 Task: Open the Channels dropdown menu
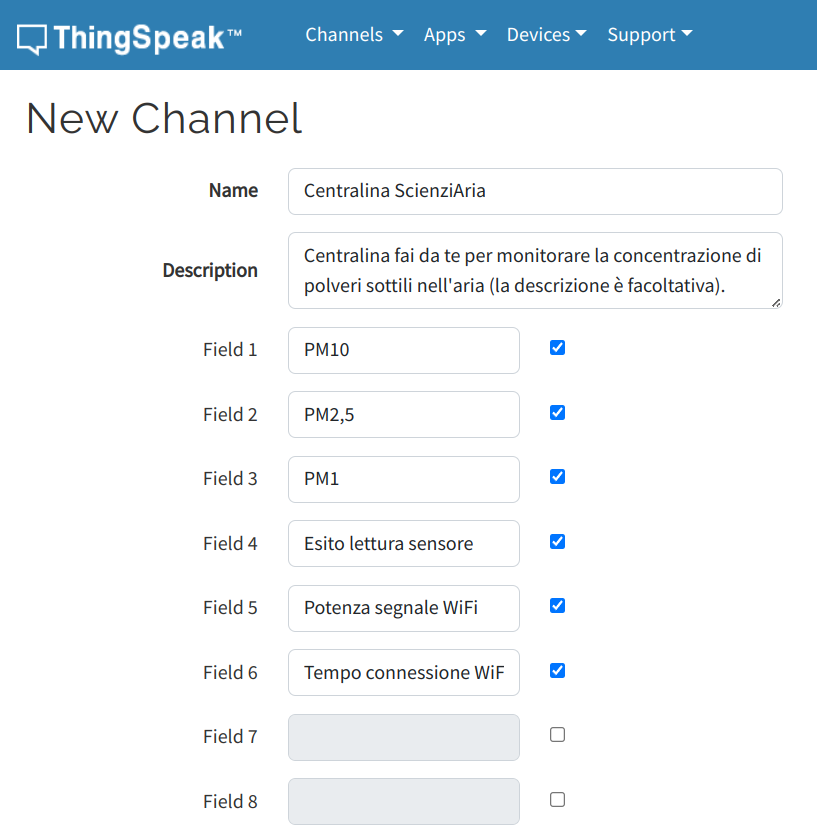(x=354, y=35)
